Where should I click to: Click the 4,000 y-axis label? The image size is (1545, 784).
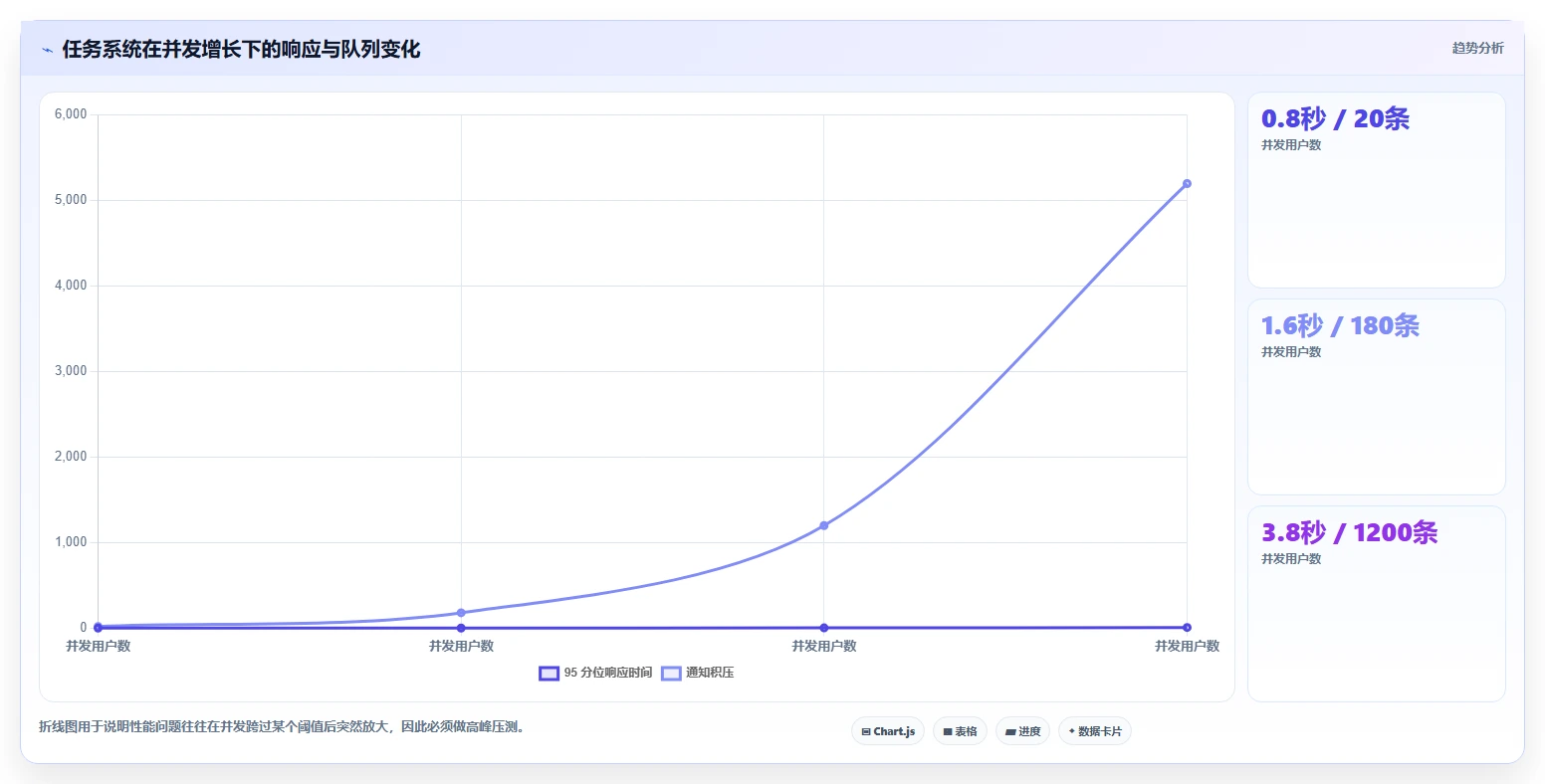pyautogui.click(x=71, y=286)
